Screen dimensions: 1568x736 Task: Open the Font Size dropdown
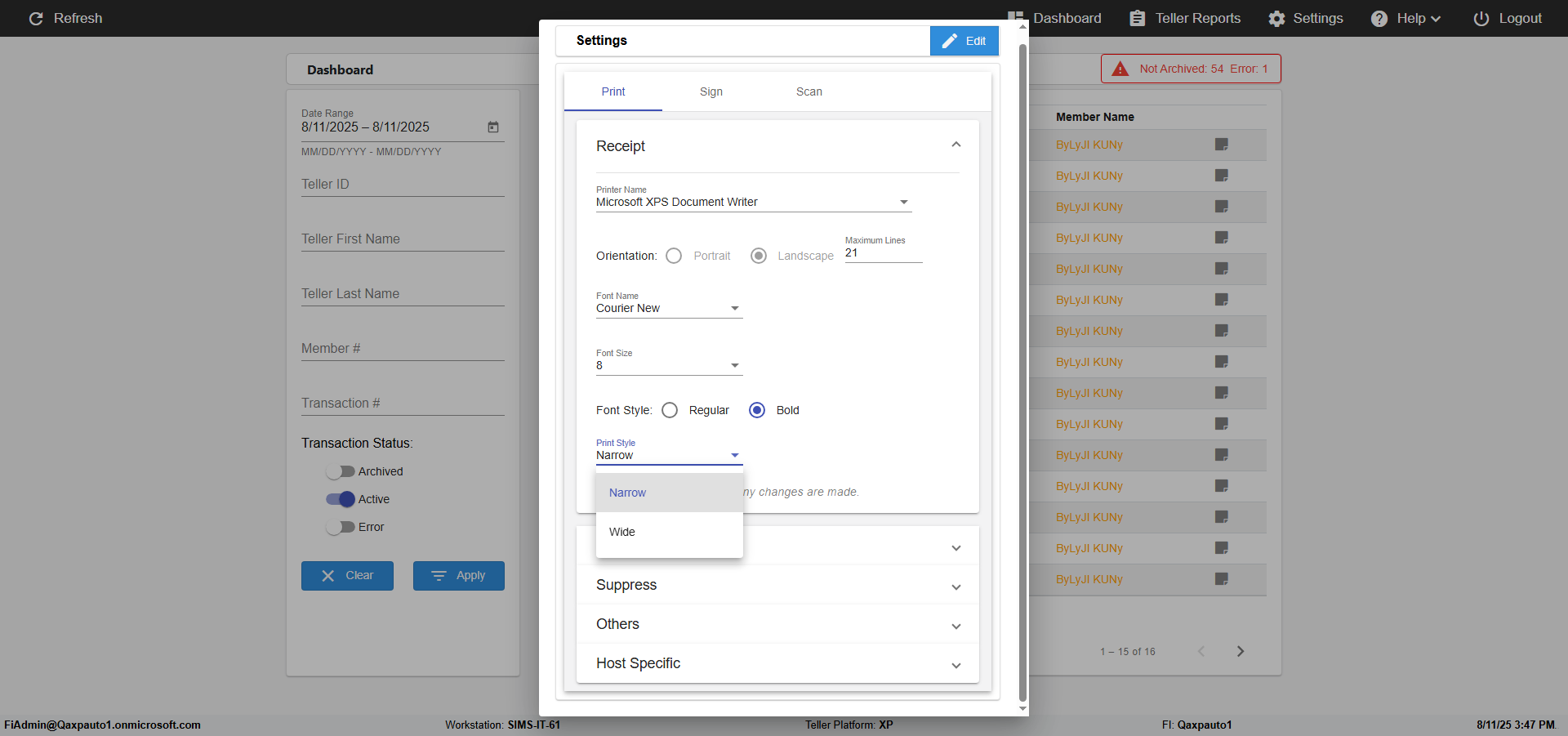pyautogui.click(x=670, y=365)
